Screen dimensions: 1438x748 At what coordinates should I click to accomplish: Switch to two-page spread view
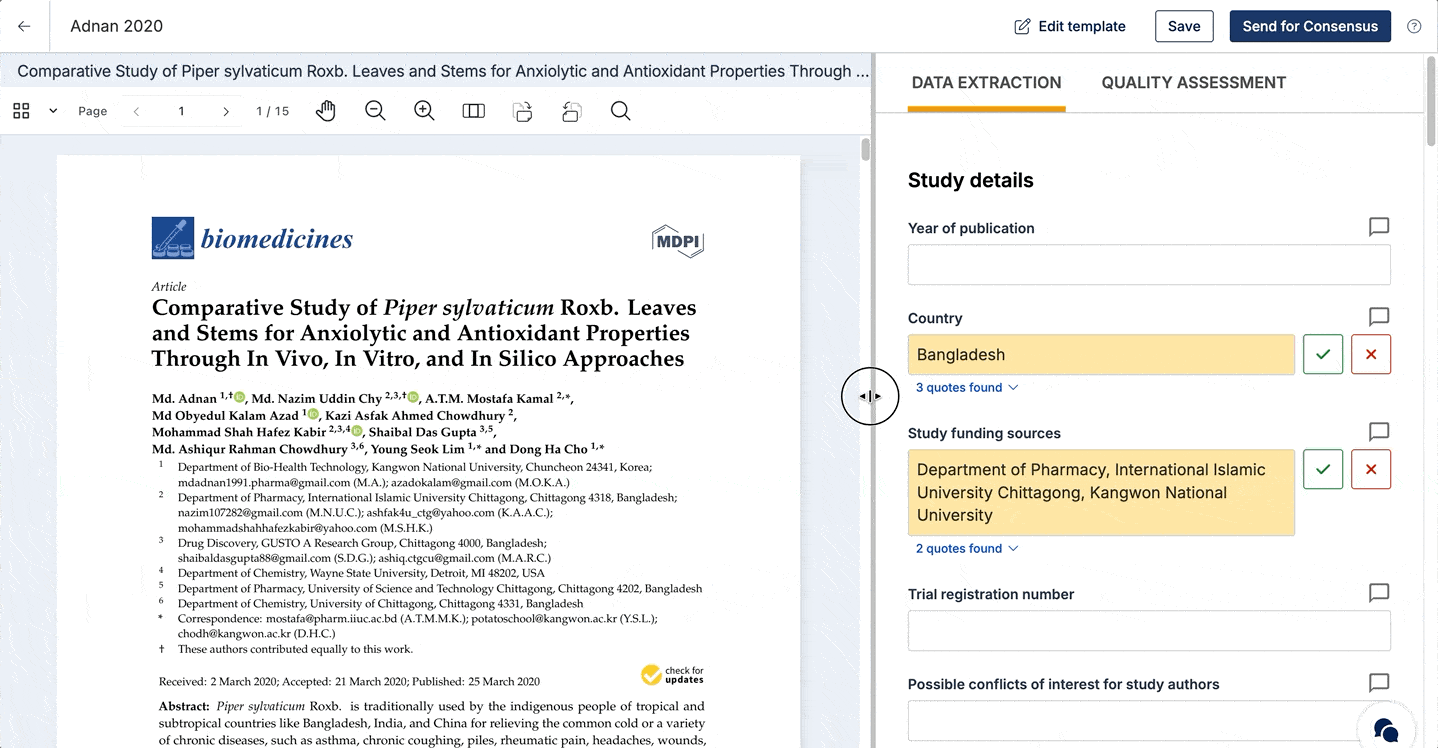pos(473,111)
